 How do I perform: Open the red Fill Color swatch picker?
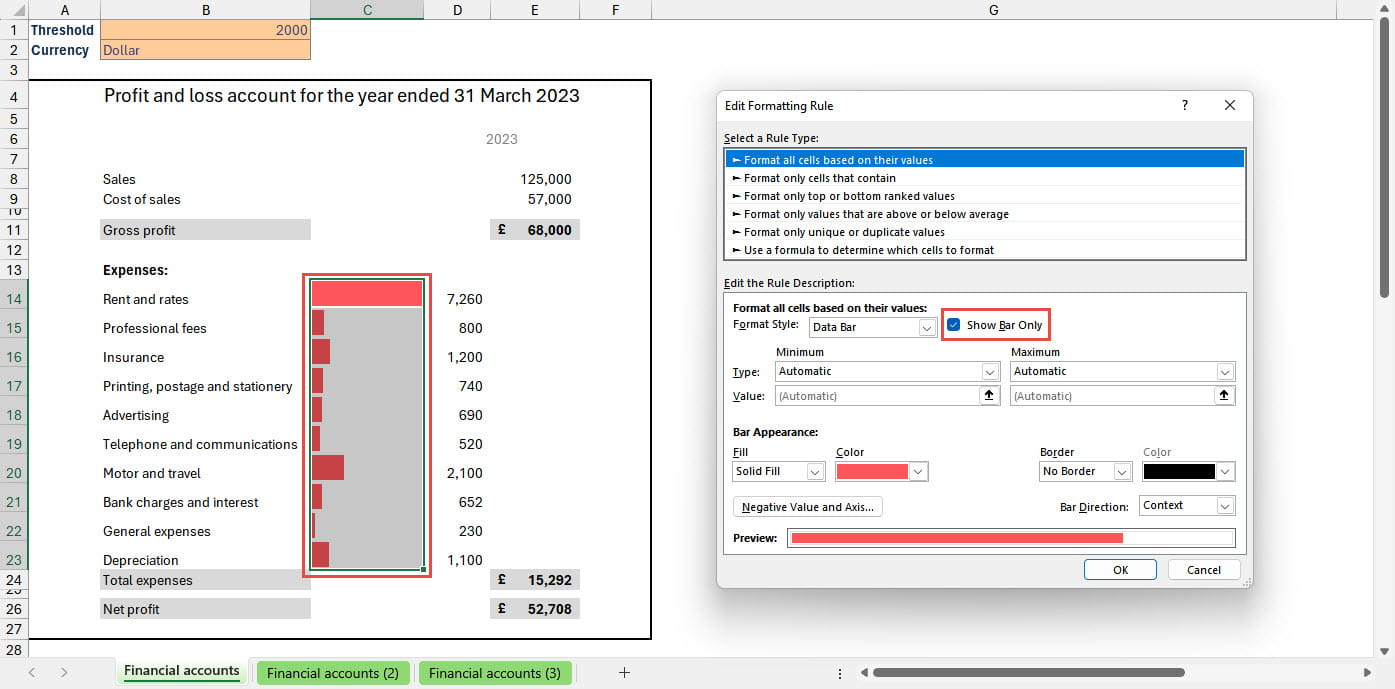881,471
